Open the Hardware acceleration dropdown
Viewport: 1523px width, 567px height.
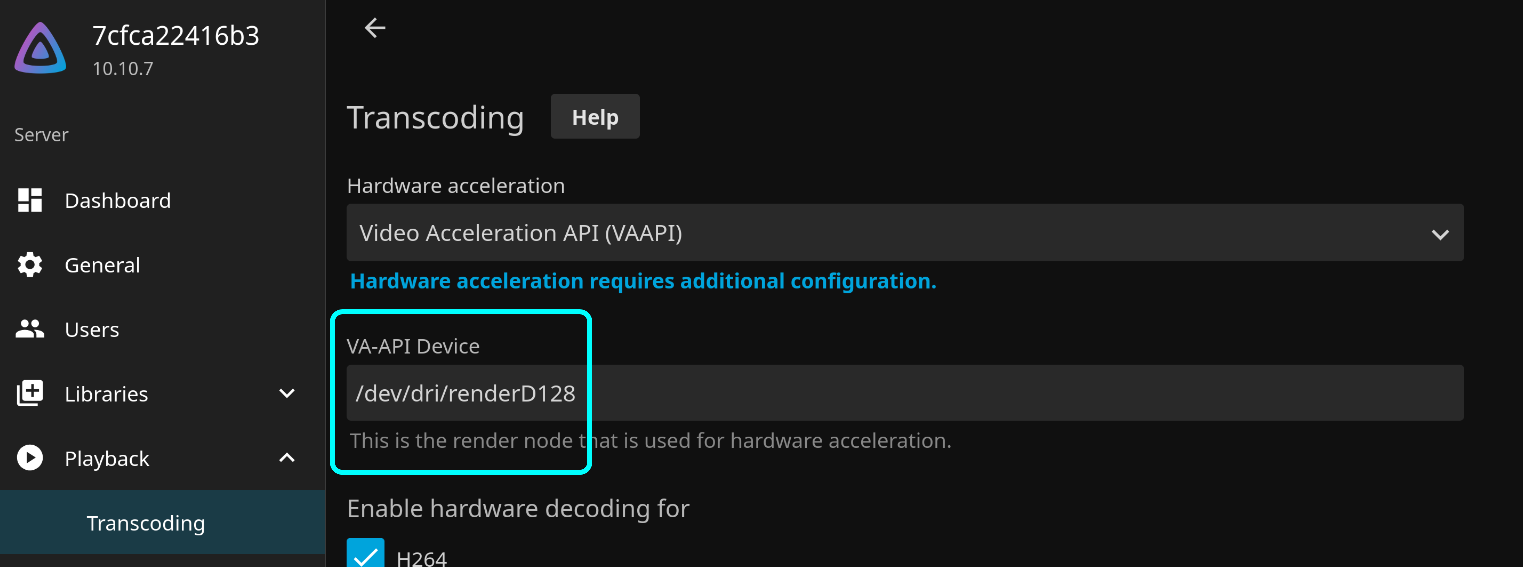click(905, 233)
